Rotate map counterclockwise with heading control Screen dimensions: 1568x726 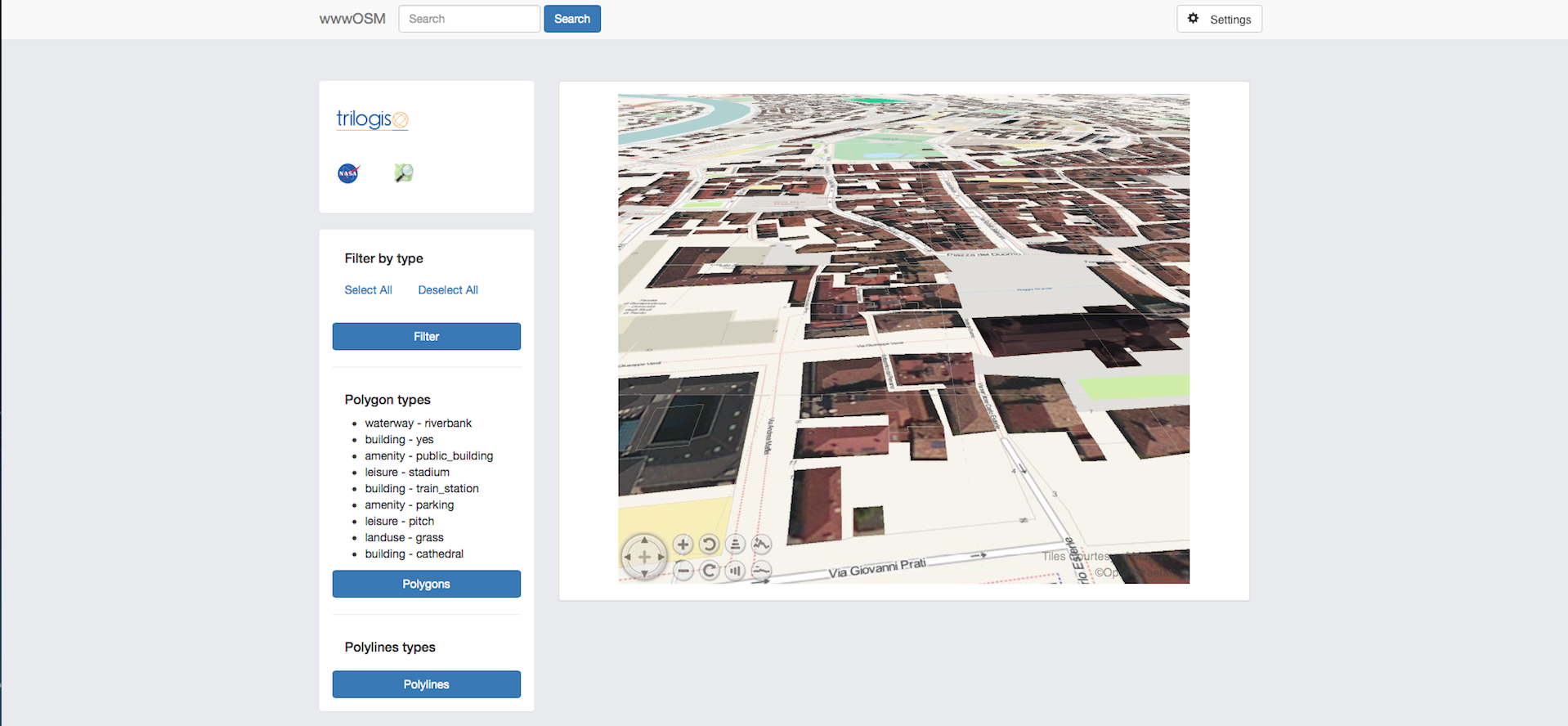[709, 544]
